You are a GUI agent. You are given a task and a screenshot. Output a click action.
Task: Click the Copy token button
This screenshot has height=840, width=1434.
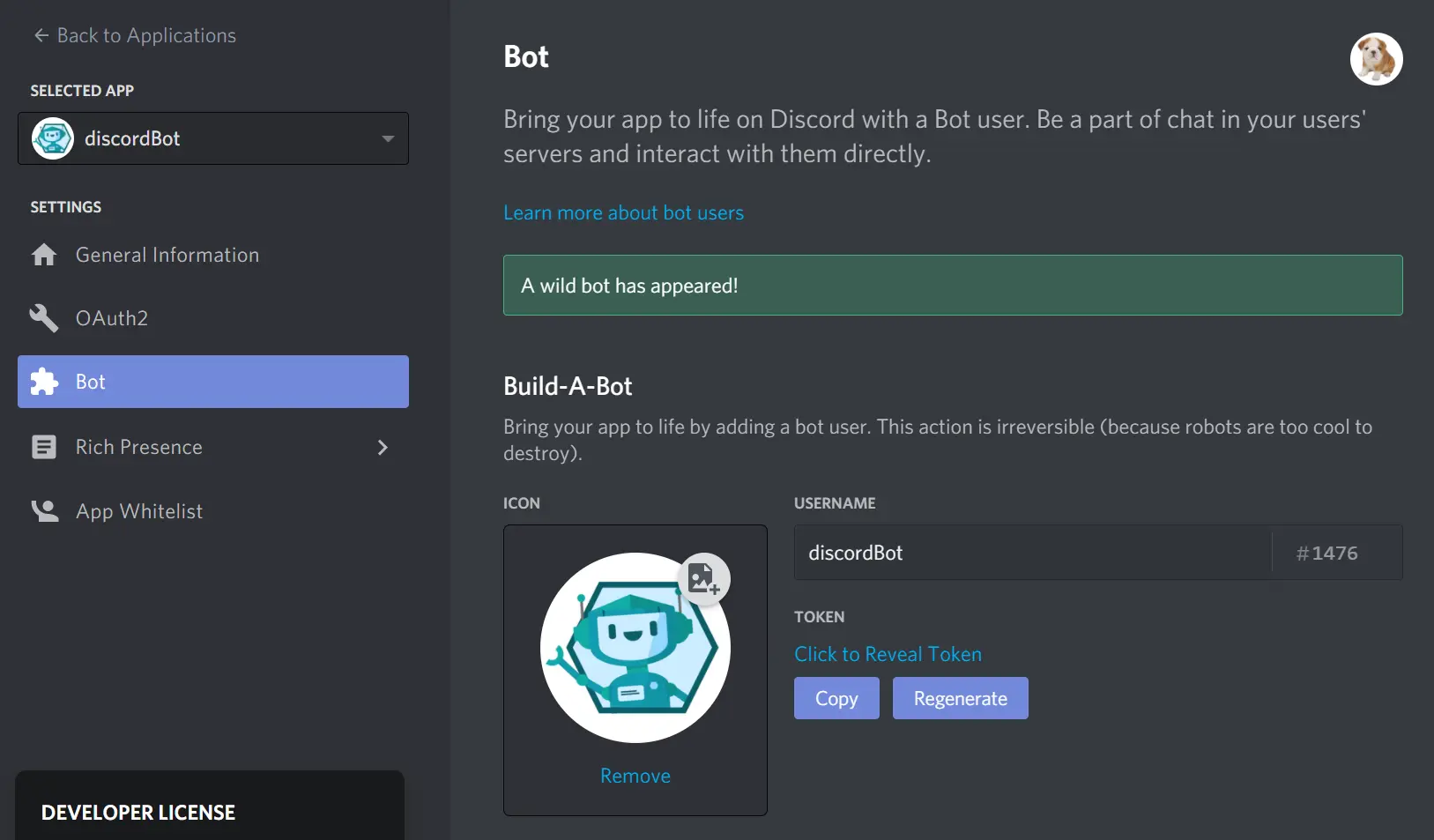click(x=836, y=698)
